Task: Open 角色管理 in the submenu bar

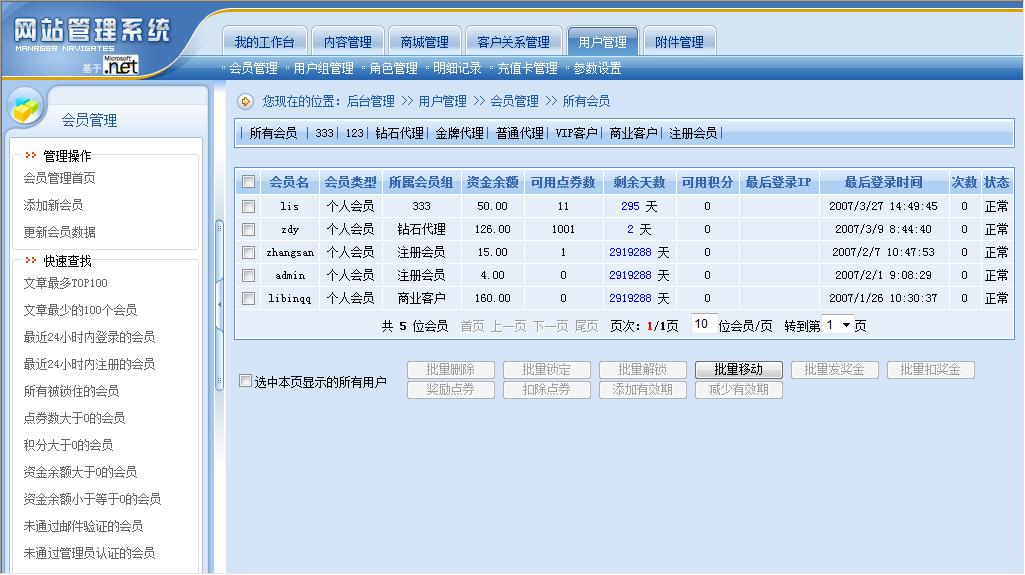Action: 393,69
